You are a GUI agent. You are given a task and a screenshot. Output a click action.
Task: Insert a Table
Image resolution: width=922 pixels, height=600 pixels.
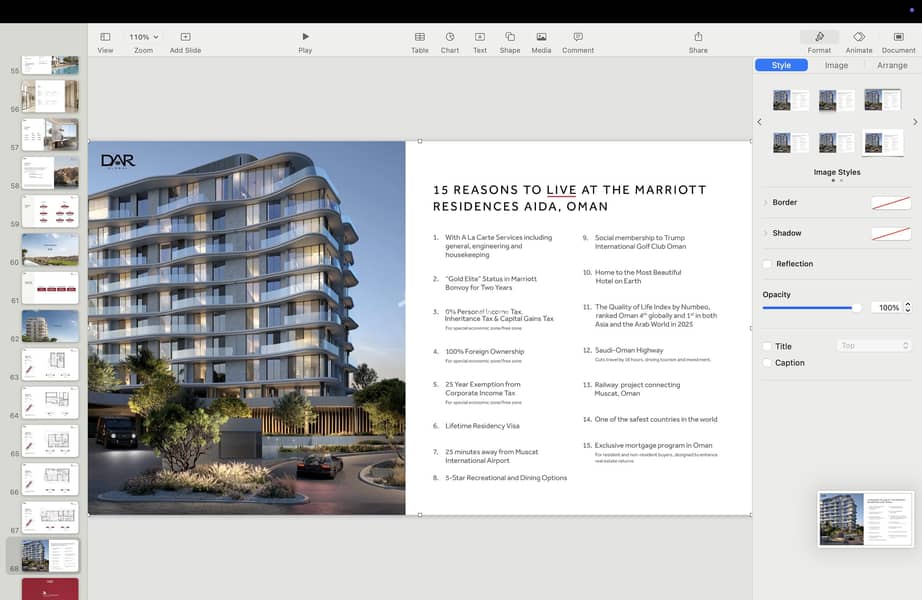pos(420,36)
